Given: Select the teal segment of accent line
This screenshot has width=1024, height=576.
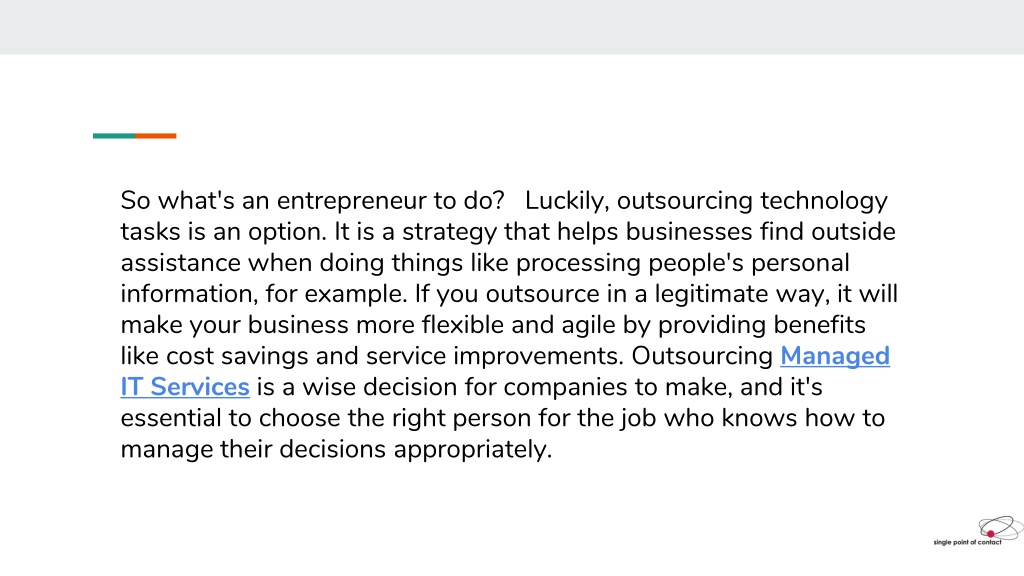Looking at the screenshot, I should click(x=114, y=136).
